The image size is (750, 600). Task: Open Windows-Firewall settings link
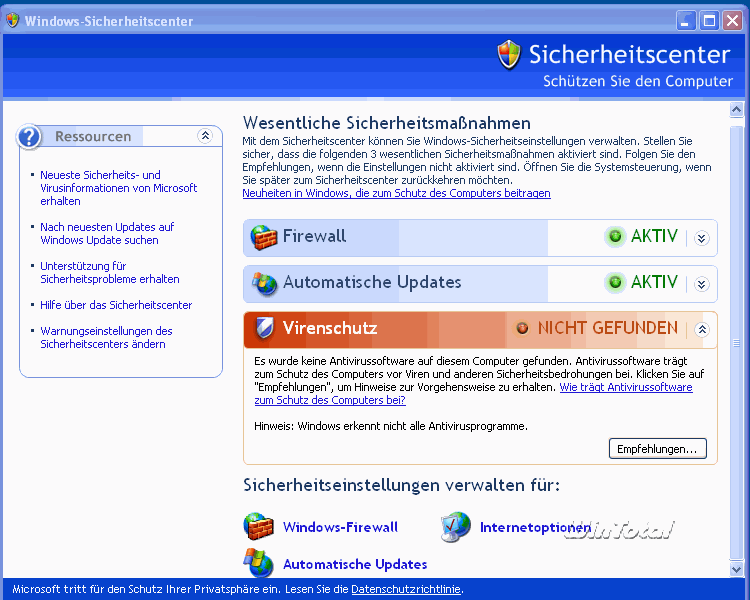click(x=340, y=527)
